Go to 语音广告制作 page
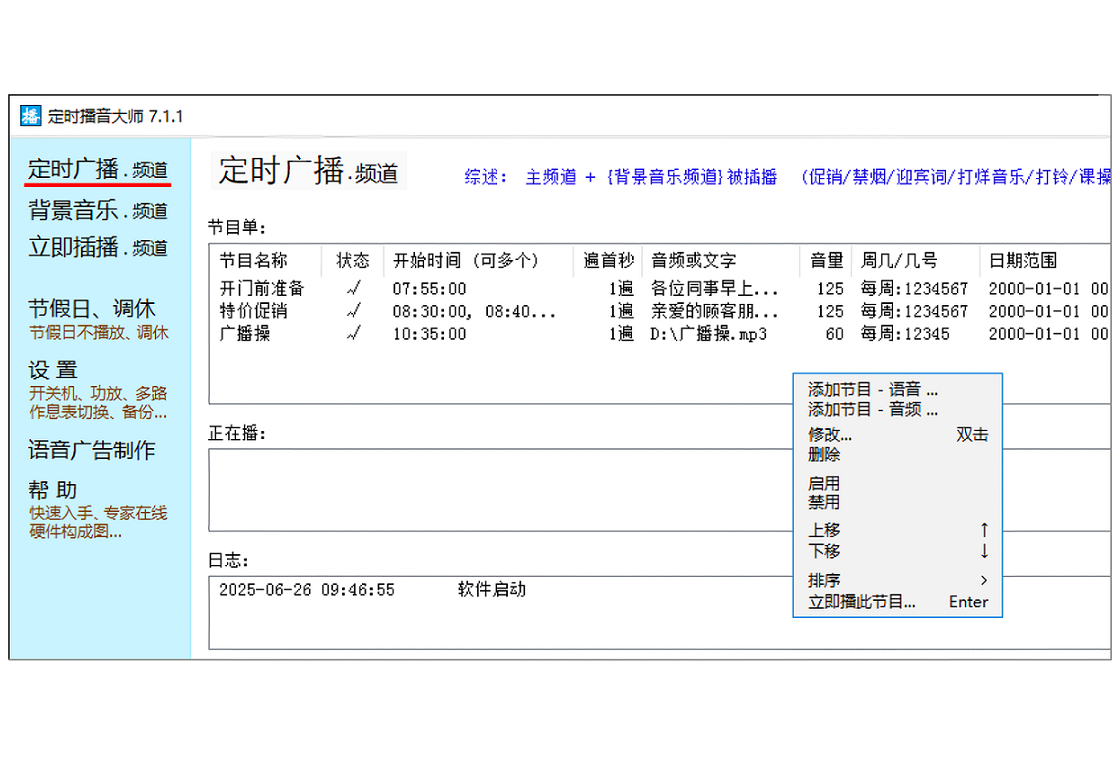 92,451
